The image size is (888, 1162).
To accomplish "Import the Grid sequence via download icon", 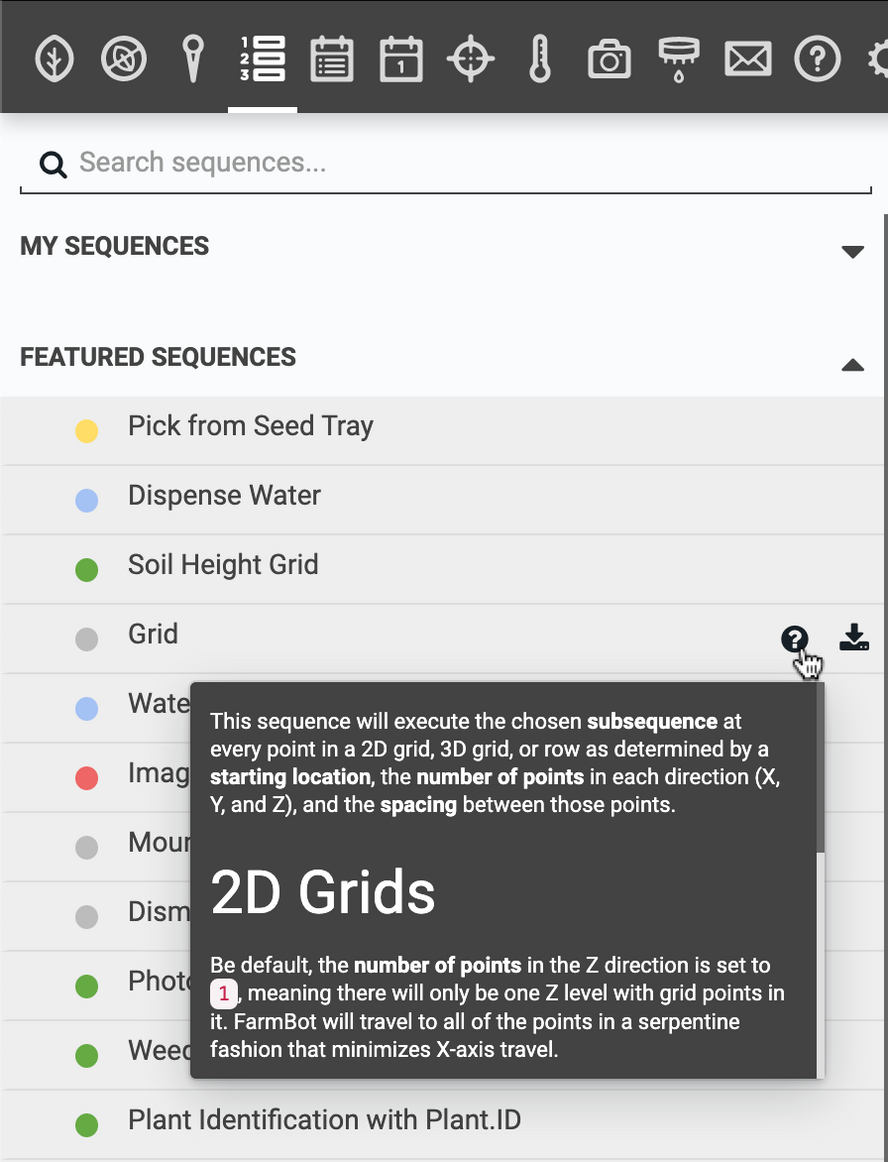I will click(854, 637).
